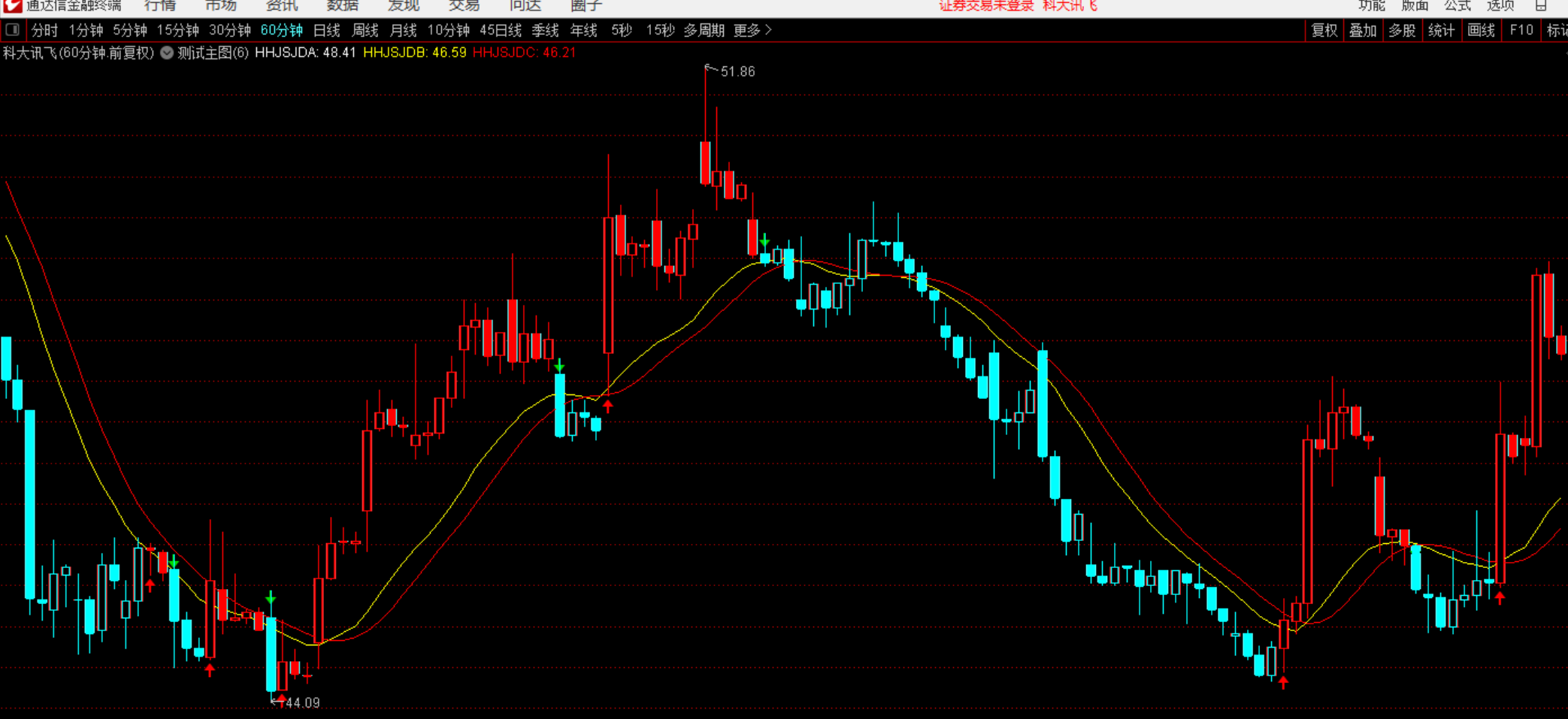Switch to the 月线 monthly chart
This screenshot has height=719, width=1568.
(404, 30)
